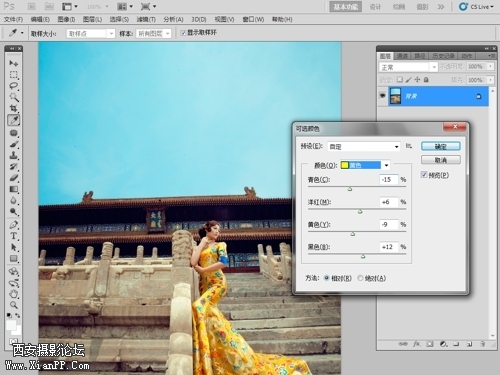Image resolution: width=500 pixels, height=375 pixels.
Task: Open the Filter (T) menu
Action: [146, 19]
